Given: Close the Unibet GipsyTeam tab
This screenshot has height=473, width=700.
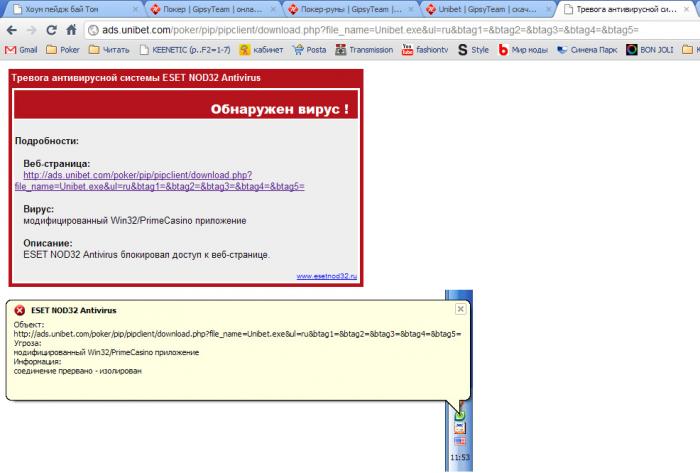Looking at the screenshot, I should [x=548, y=9].
